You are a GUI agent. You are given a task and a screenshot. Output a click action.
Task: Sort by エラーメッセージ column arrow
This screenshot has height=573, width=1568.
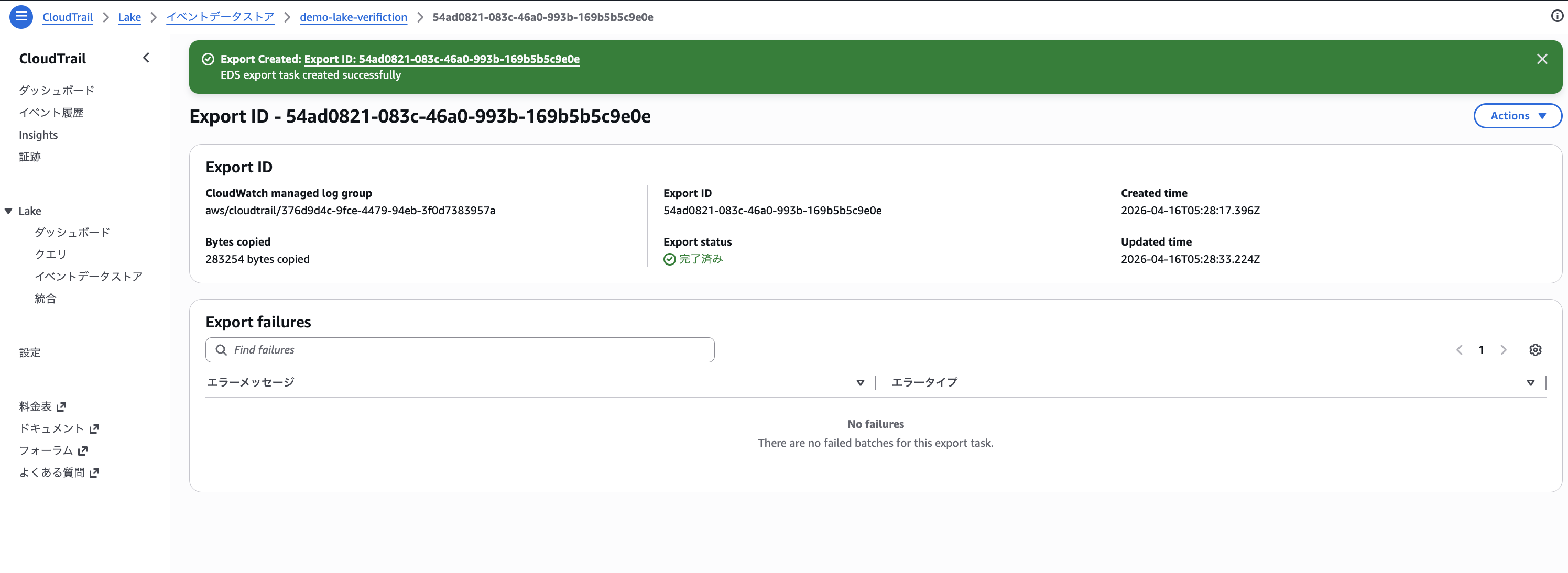pyautogui.click(x=860, y=382)
